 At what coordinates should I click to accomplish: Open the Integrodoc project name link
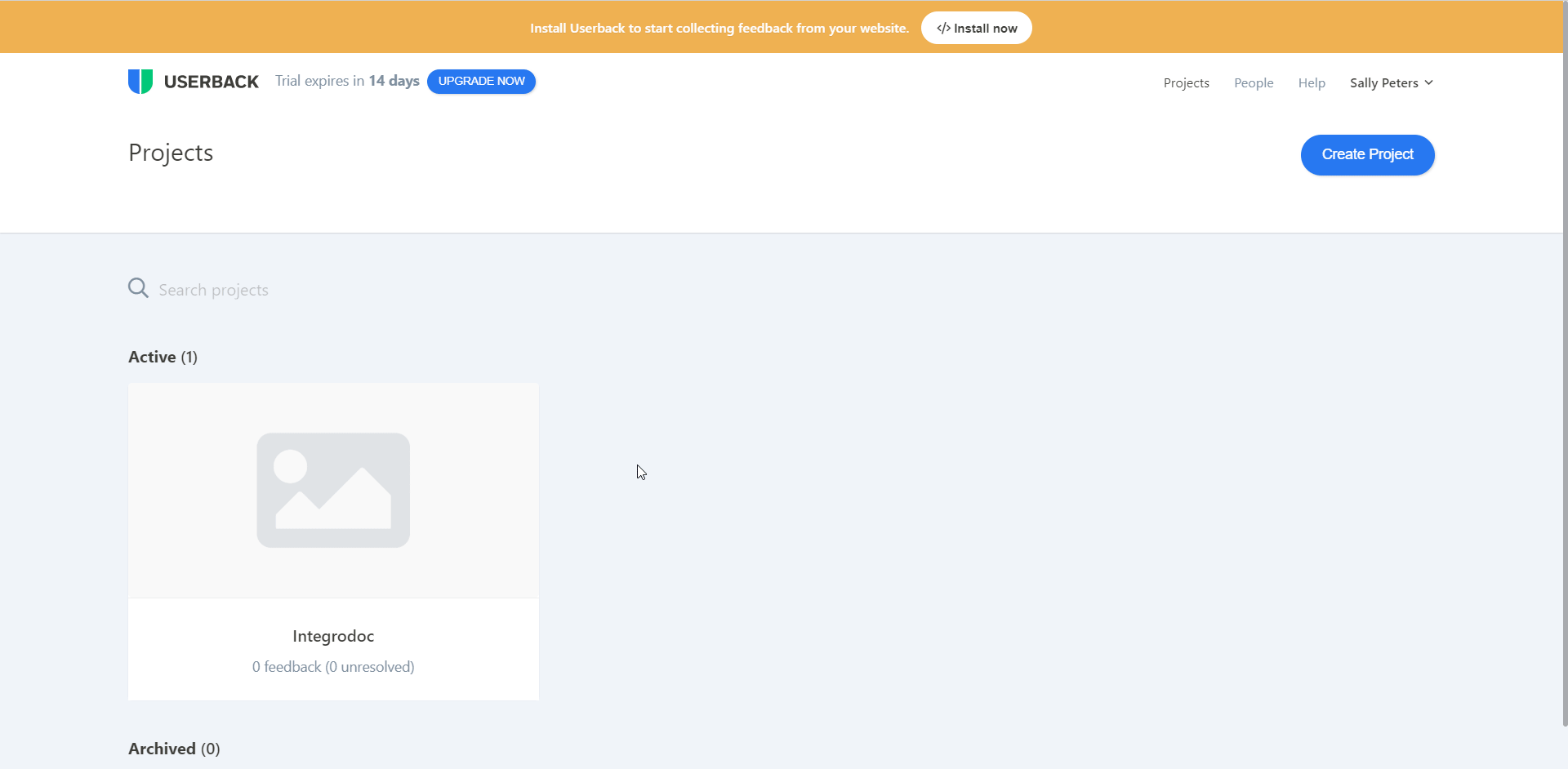tap(333, 636)
